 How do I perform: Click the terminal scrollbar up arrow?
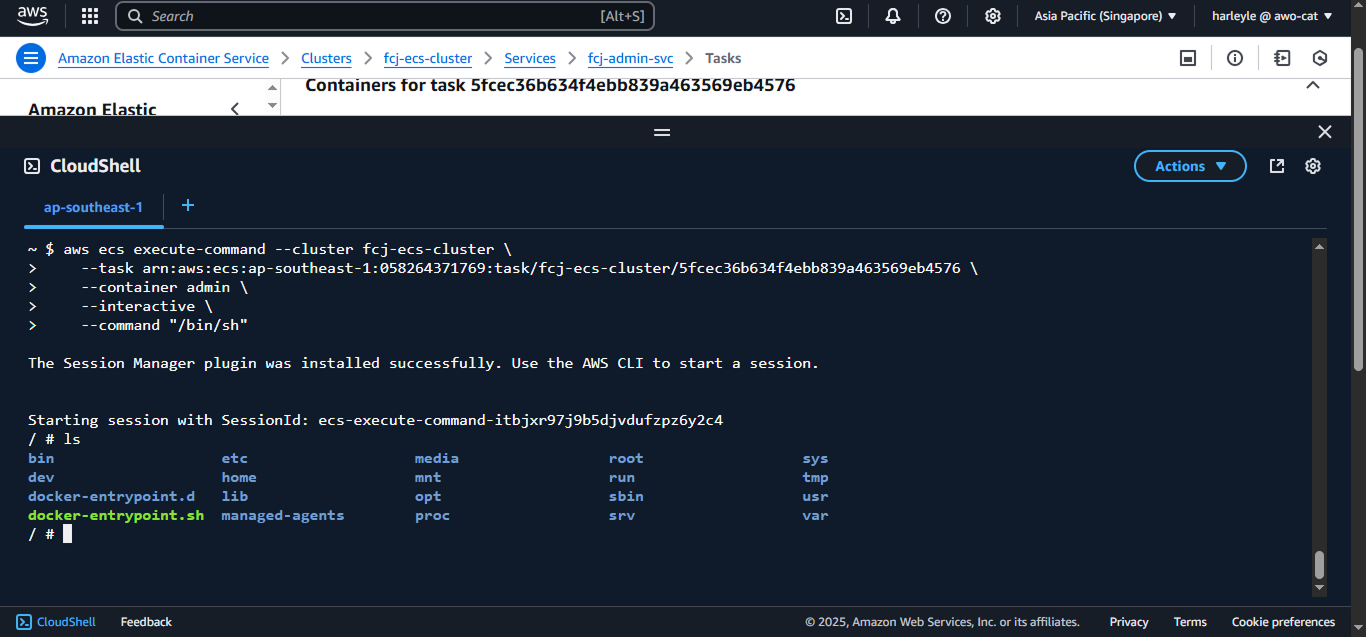(x=1319, y=246)
